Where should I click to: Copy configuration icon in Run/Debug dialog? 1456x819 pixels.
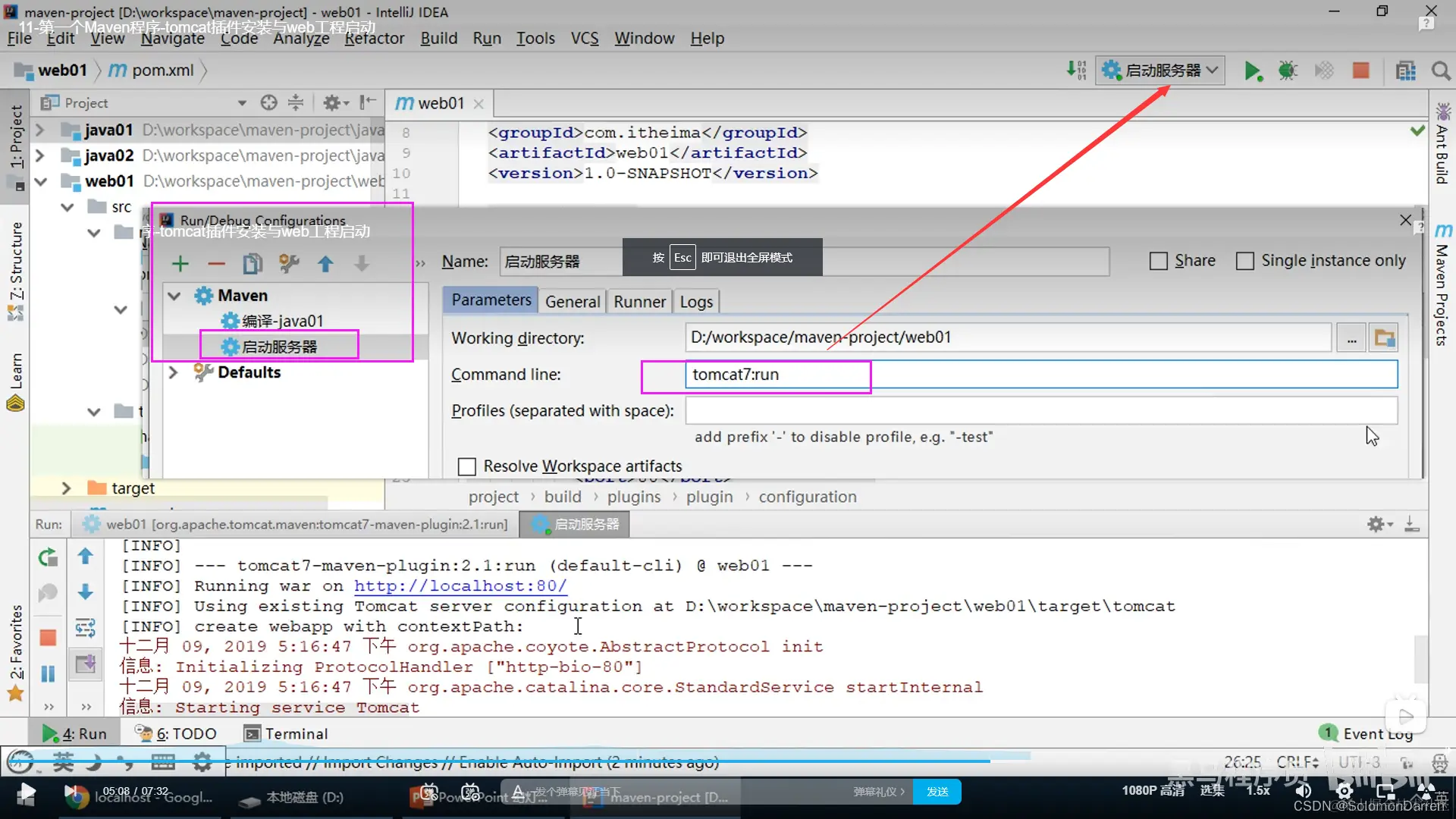[x=253, y=264]
